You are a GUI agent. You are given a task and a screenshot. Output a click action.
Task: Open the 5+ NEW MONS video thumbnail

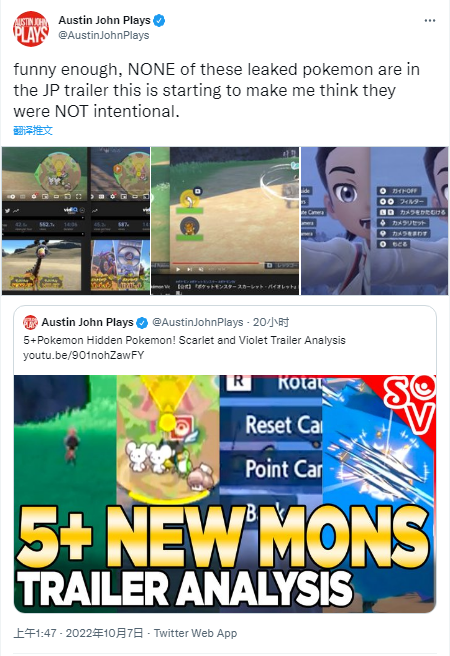pyautogui.click(x=225, y=494)
